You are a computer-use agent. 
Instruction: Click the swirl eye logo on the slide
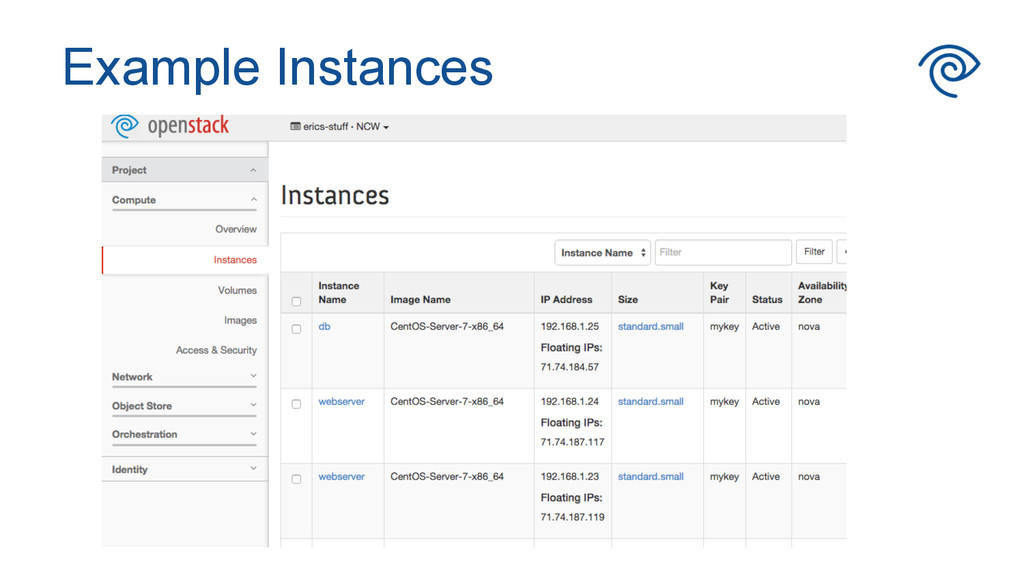coord(948,70)
